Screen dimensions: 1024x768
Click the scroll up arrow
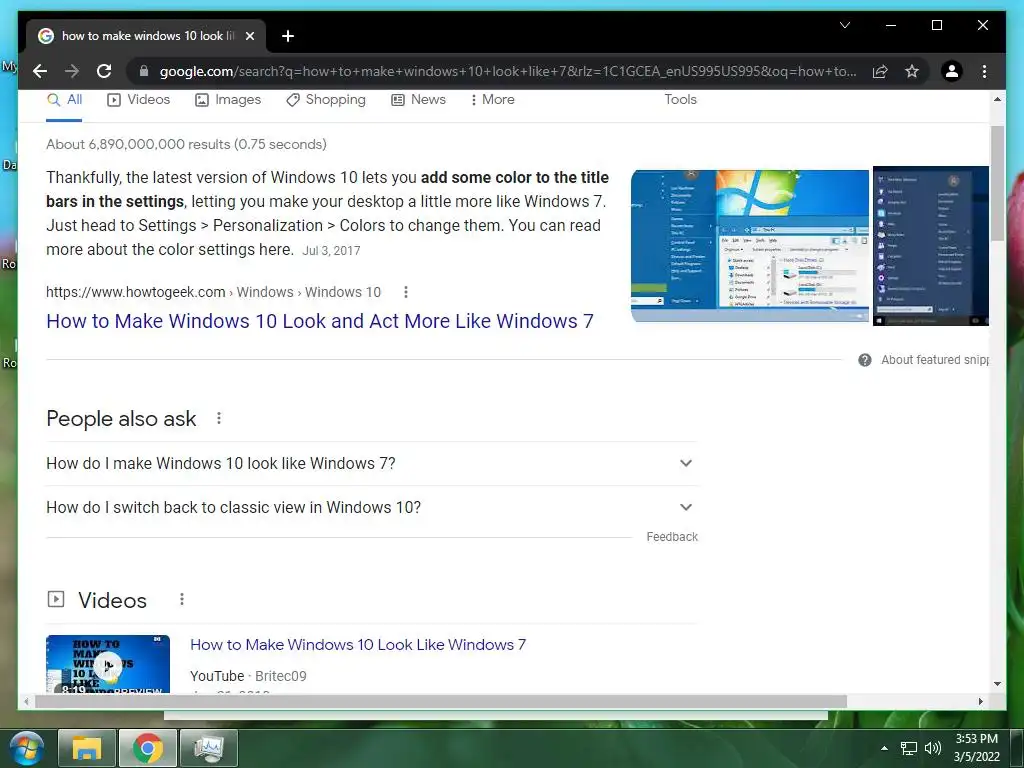pyautogui.click(x=997, y=99)
